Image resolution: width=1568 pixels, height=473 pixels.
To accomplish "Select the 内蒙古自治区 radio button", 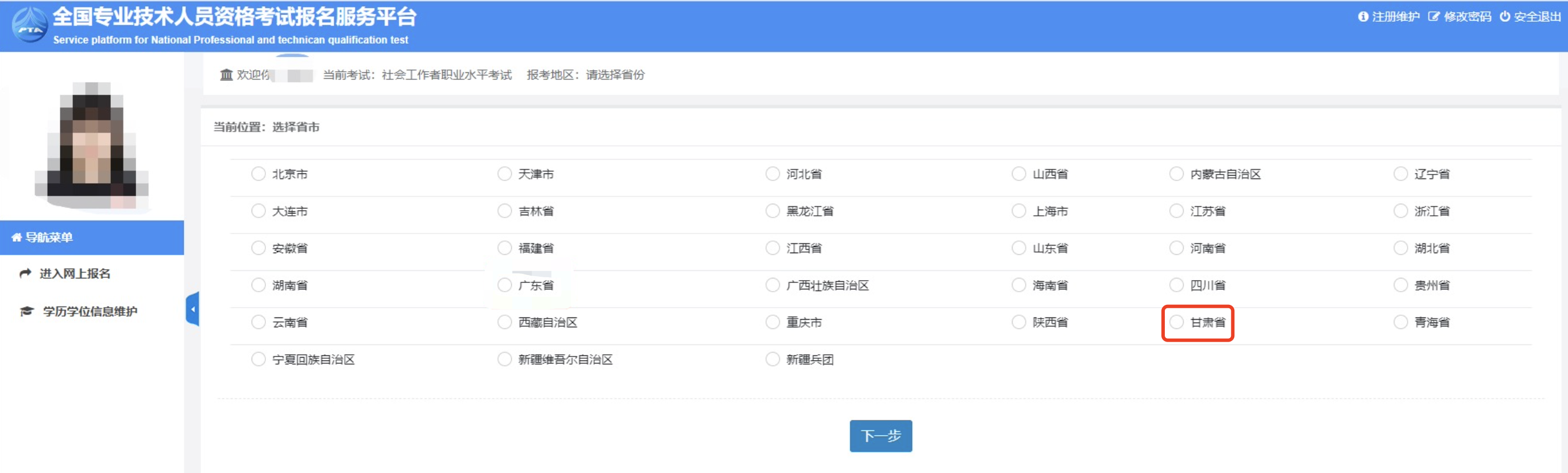I will coord(1176,174).
